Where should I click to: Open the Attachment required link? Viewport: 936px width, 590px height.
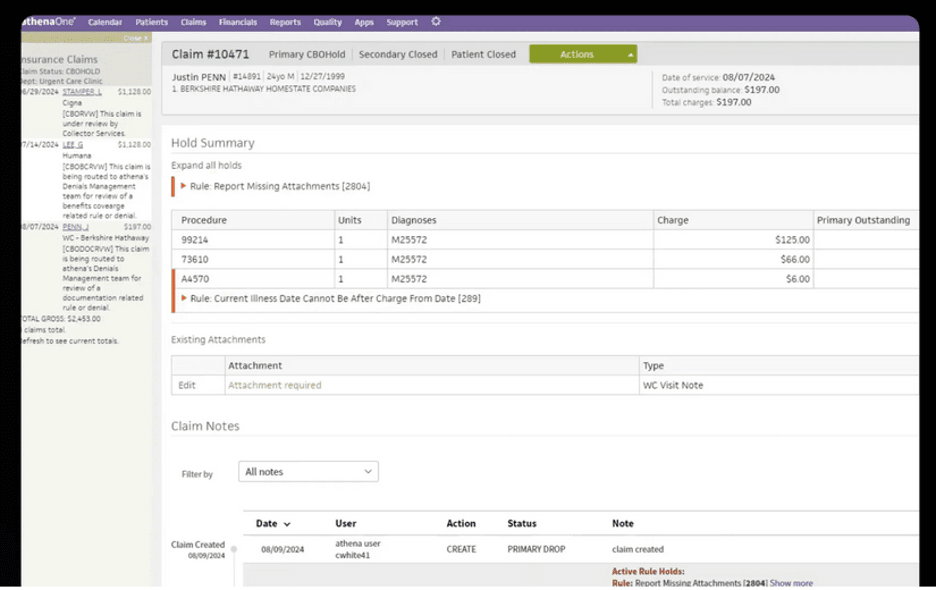(x=275, y=385)
